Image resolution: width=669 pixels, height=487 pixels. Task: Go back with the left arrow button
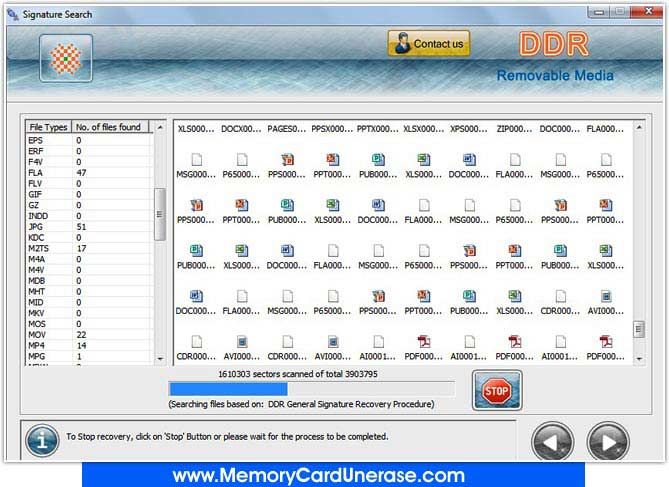tap(553, 443)
